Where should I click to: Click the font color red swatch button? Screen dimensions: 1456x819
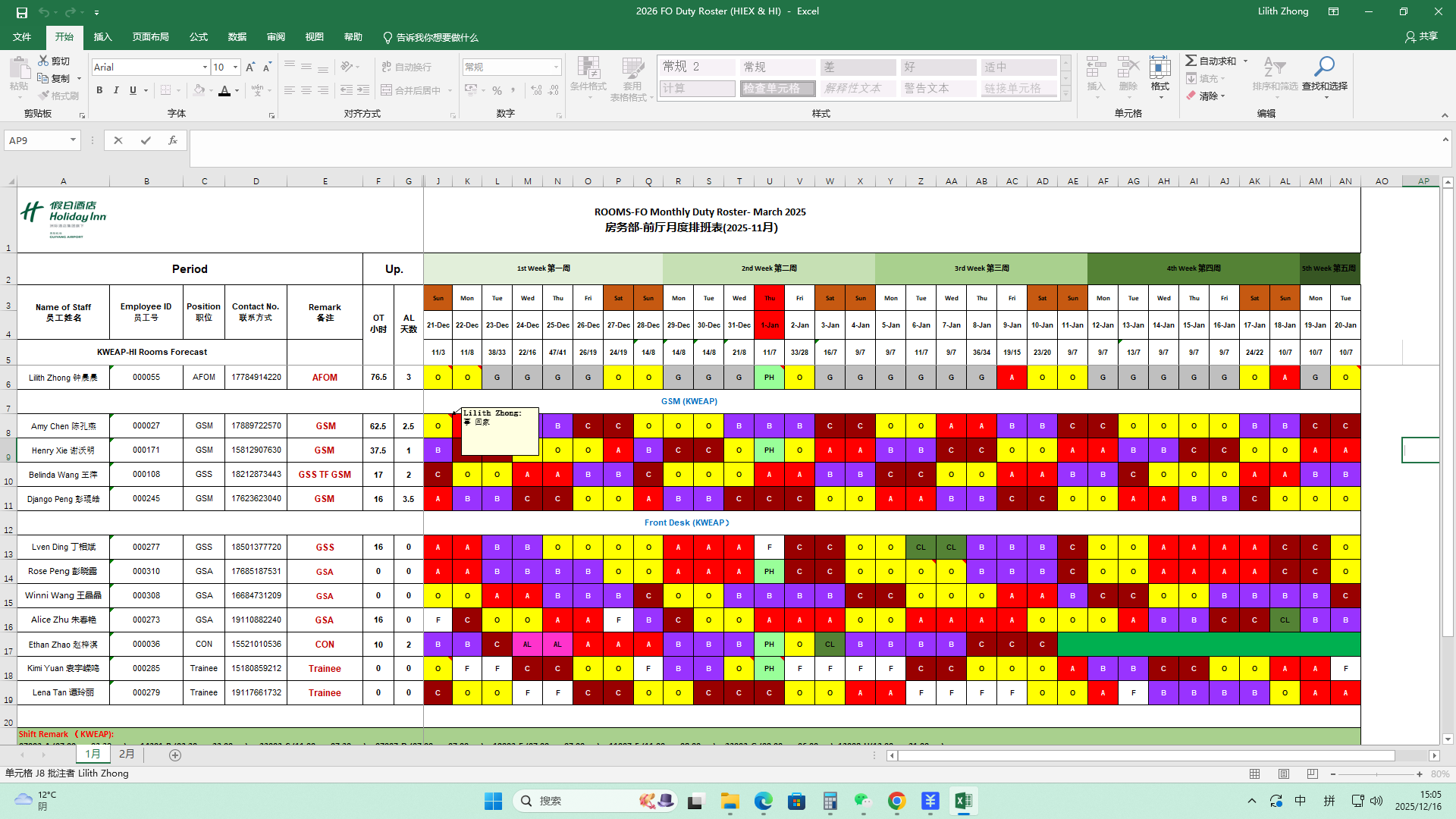click(x=224, y=91)
